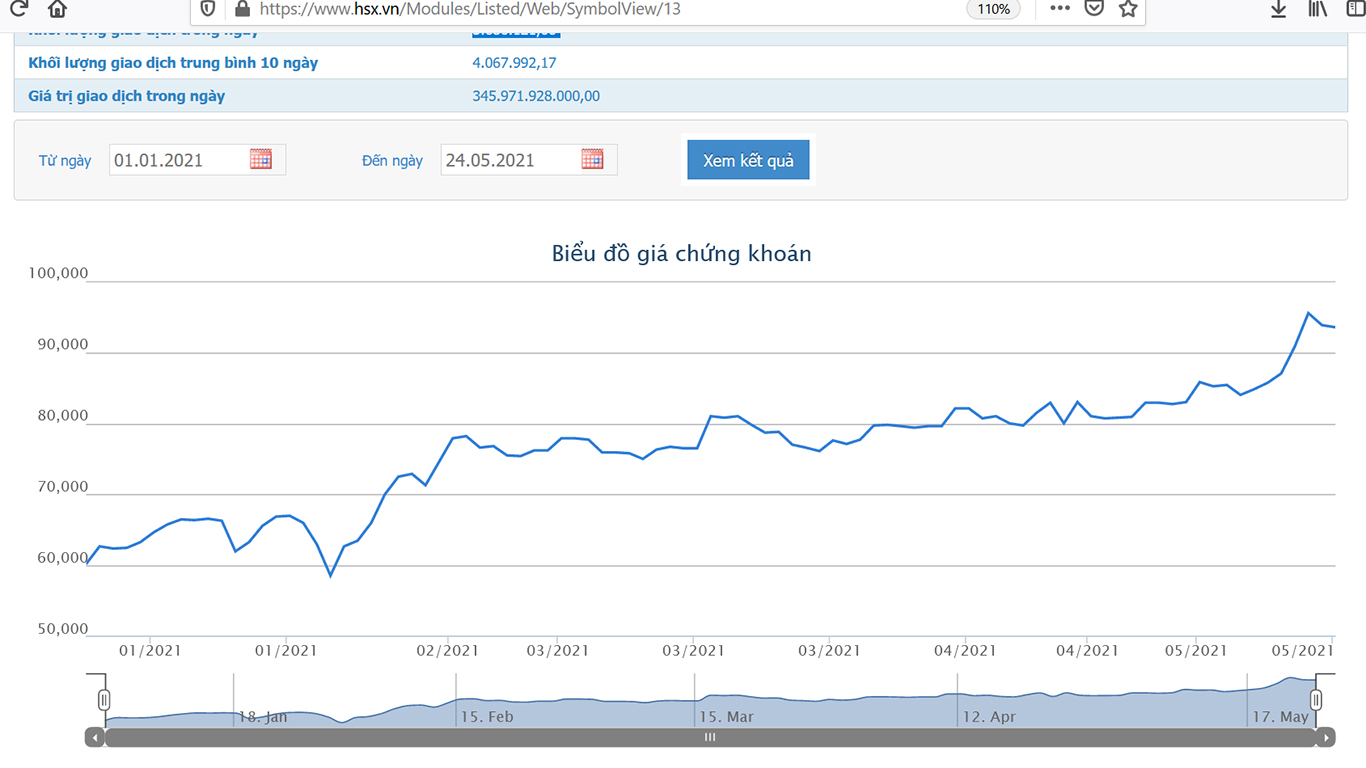Go to the browser home page
Viewport: 1366px width, 768px height.
[57, 9]
